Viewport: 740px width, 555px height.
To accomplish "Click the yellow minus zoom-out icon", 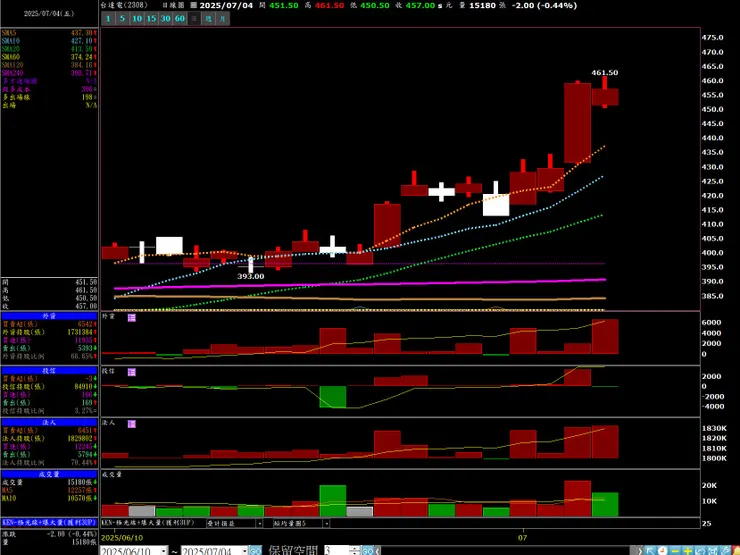I will coord(675,551).
